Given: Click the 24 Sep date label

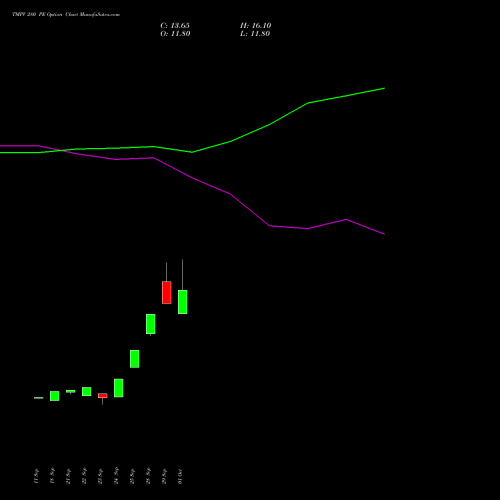Looking at the screenshot, I should pyautogui.click(x=116, y=476).
